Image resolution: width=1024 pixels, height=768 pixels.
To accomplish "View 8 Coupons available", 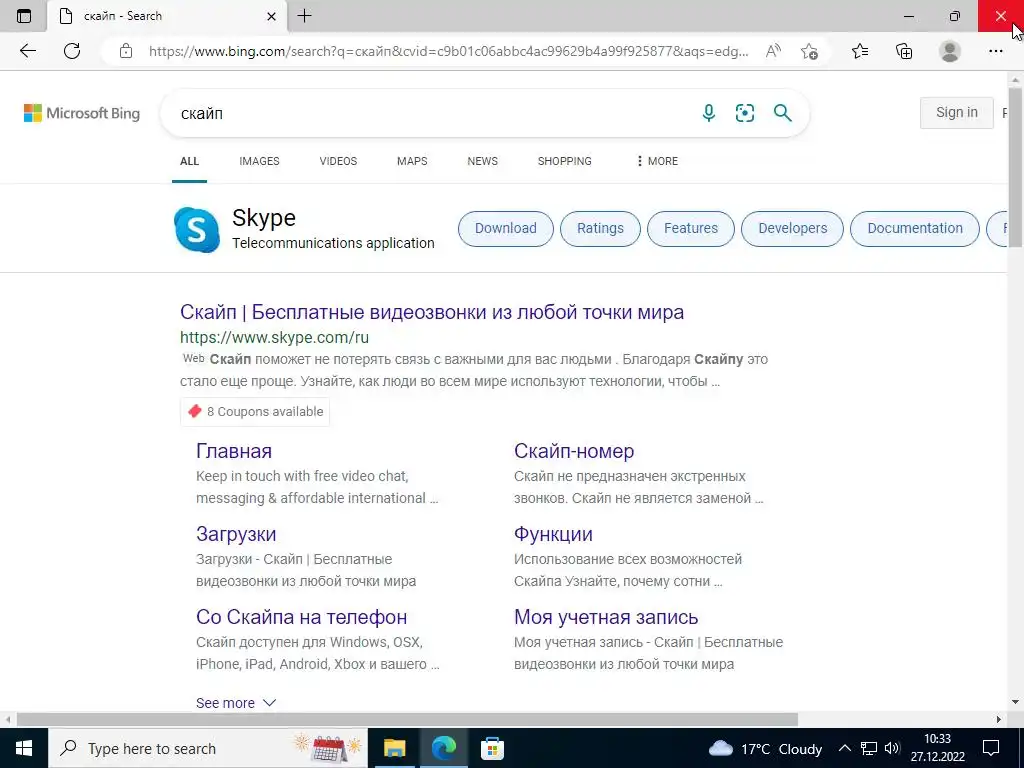I will click(x=255, y=411).
